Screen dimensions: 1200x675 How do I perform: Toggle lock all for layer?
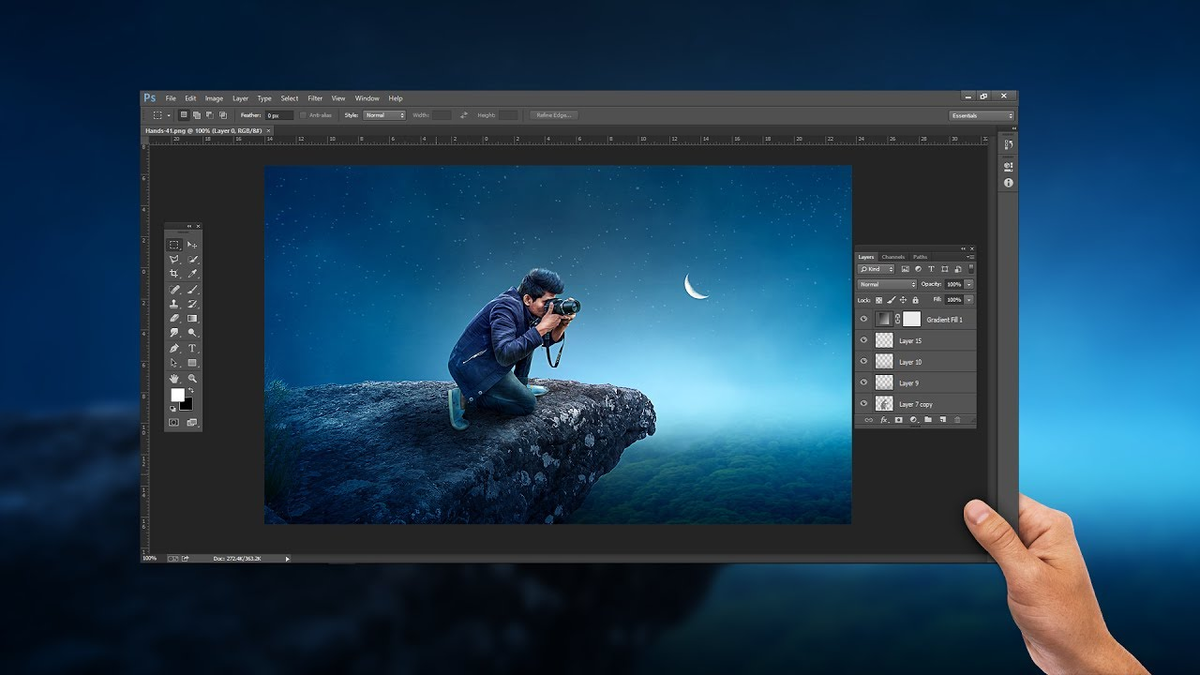pyautogui.click(x=915, y=300)
